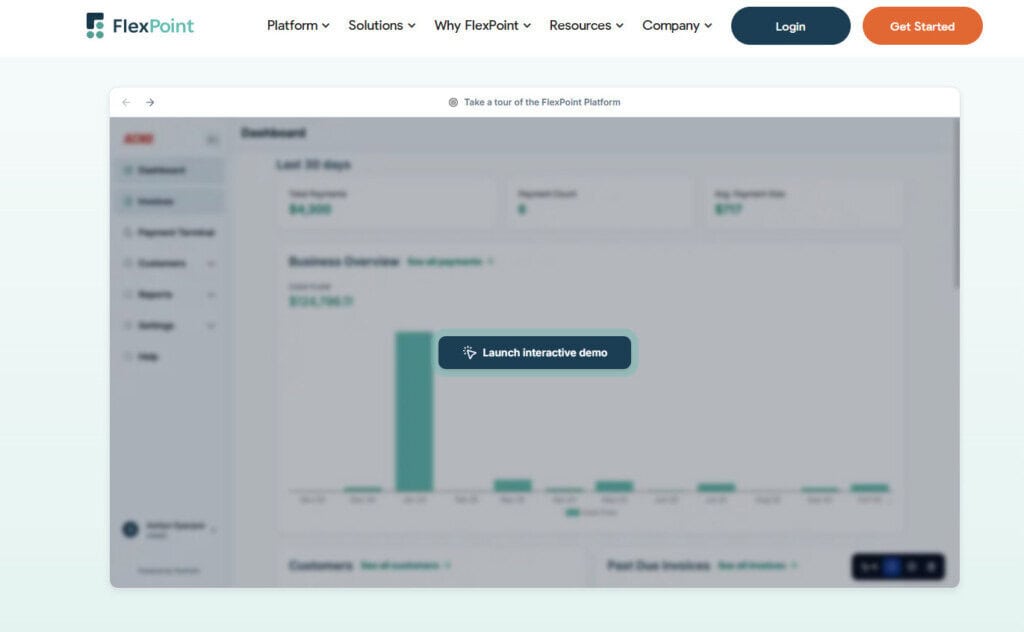Click the orange Get Started button
This screenshot has height=632, width=1024.
coord(922,26)
